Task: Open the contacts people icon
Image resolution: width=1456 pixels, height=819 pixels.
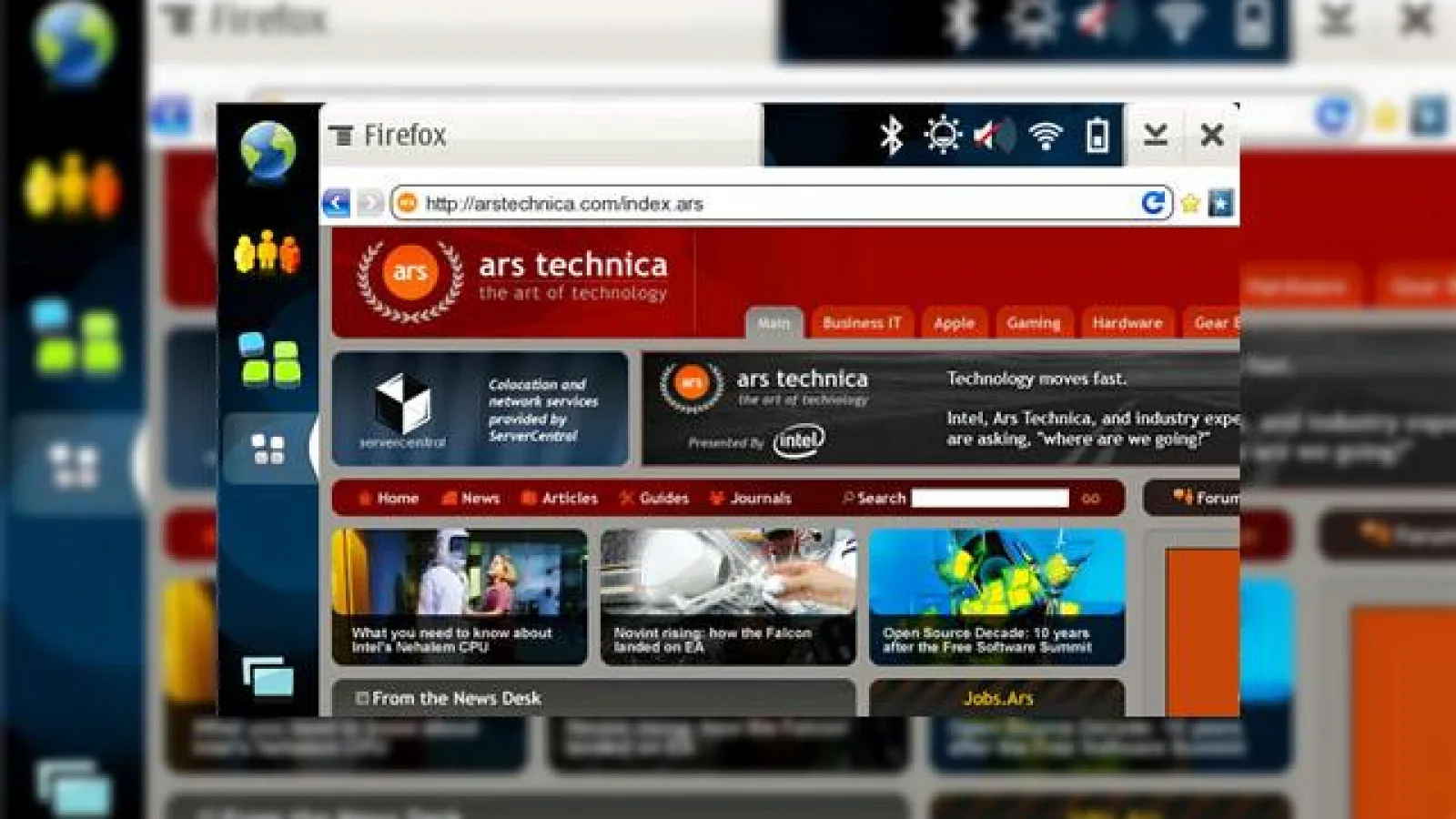Action: (x=267, y=253)
